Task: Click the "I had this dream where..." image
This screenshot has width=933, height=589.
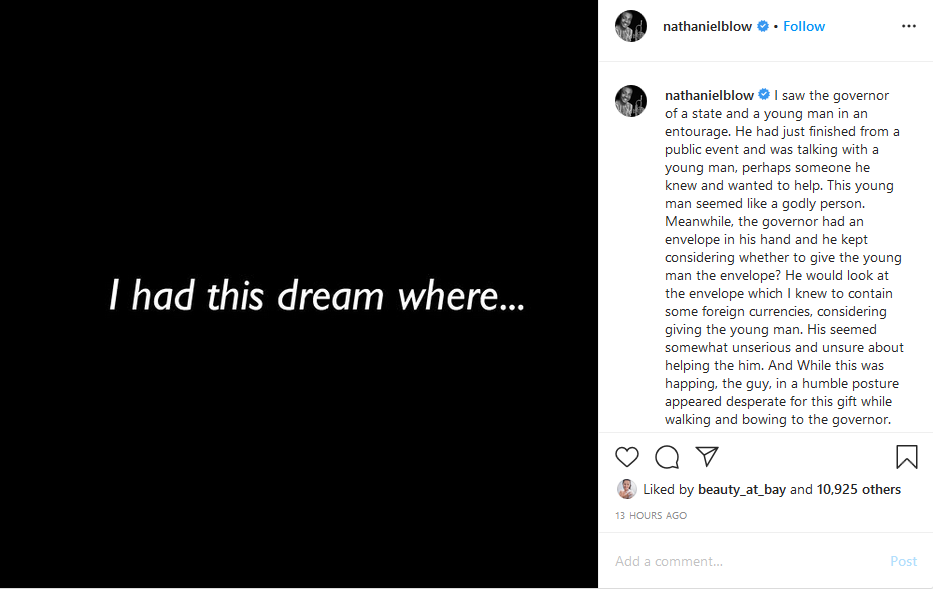Action: [x=299, y=294]
